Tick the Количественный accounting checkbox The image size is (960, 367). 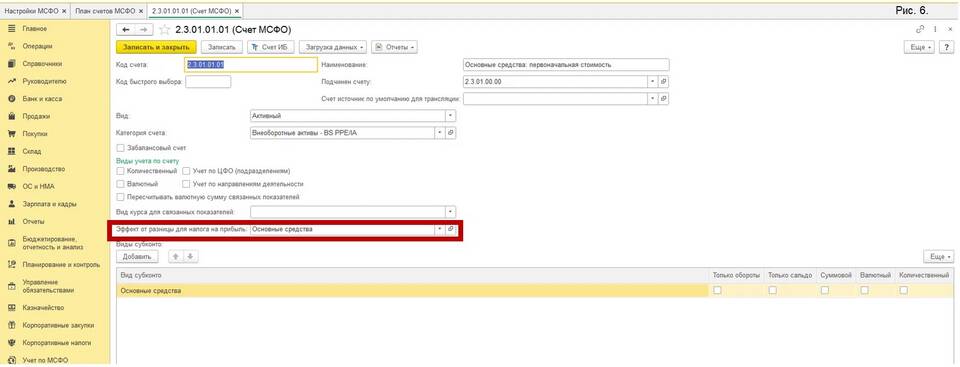pos(120,171)
